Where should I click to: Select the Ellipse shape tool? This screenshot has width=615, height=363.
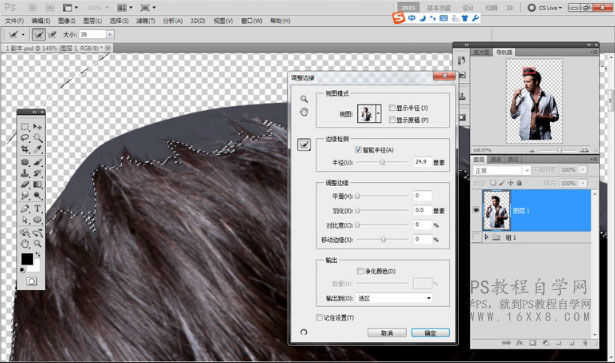click(38, 220)
